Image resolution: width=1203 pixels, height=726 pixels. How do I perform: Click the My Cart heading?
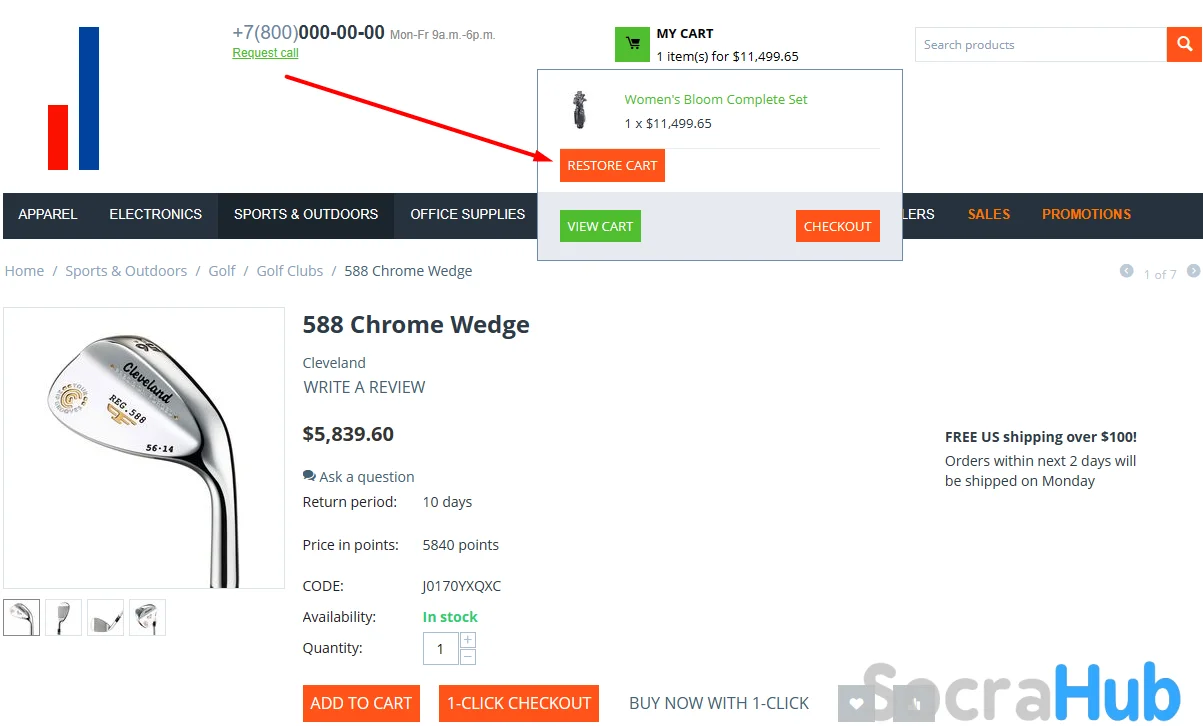(685, 34)
